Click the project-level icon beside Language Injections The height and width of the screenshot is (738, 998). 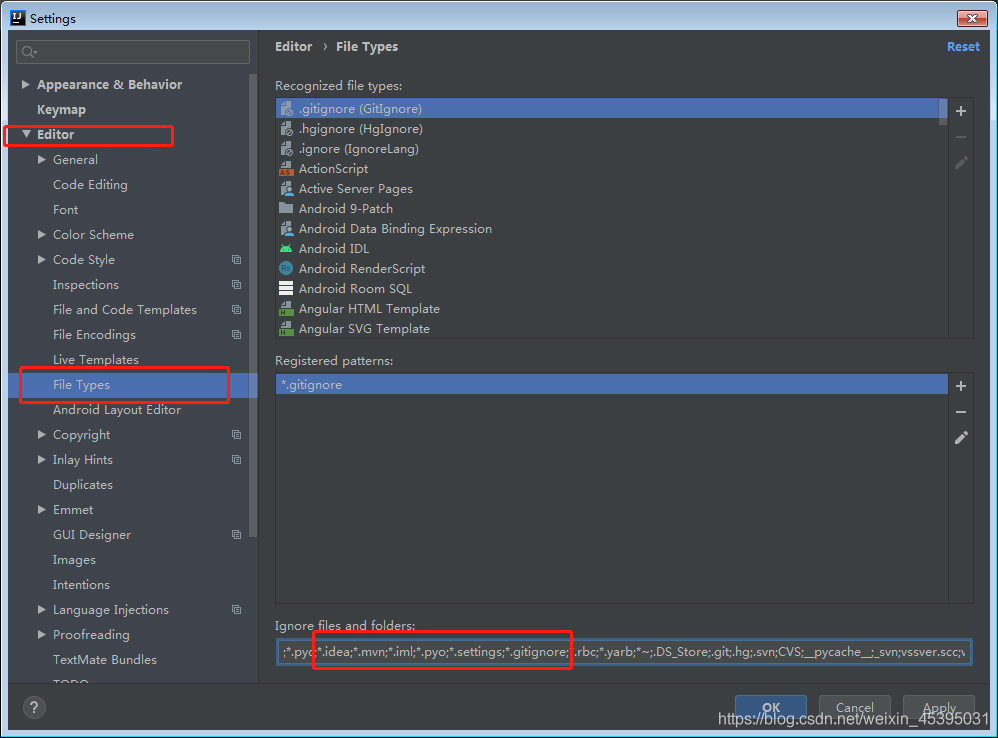click(x=237, y=609)
